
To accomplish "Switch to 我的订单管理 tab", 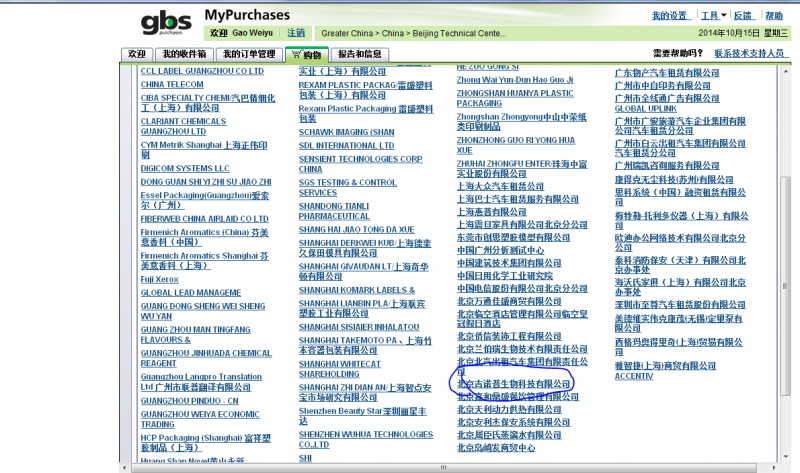I will click(x=249, y=54).
